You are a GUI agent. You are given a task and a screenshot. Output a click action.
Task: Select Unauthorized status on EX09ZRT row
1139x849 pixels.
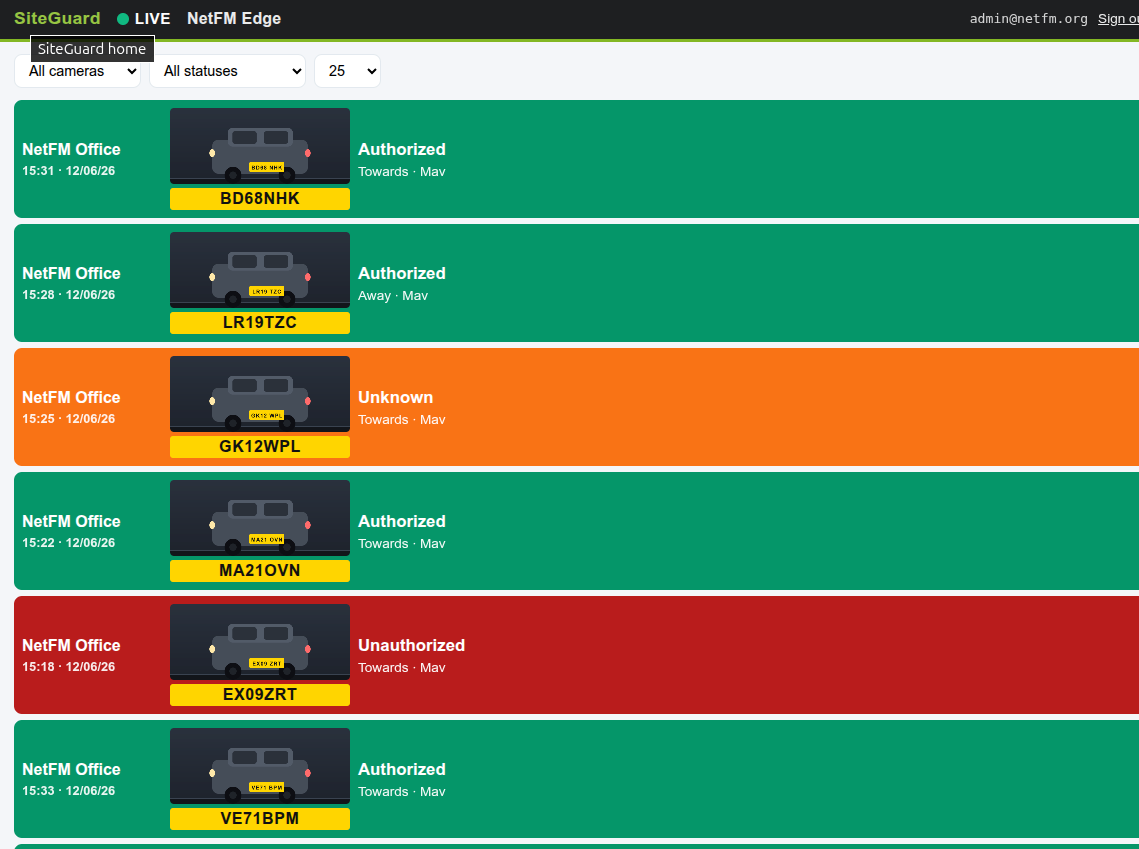click(x=411, y=646)
